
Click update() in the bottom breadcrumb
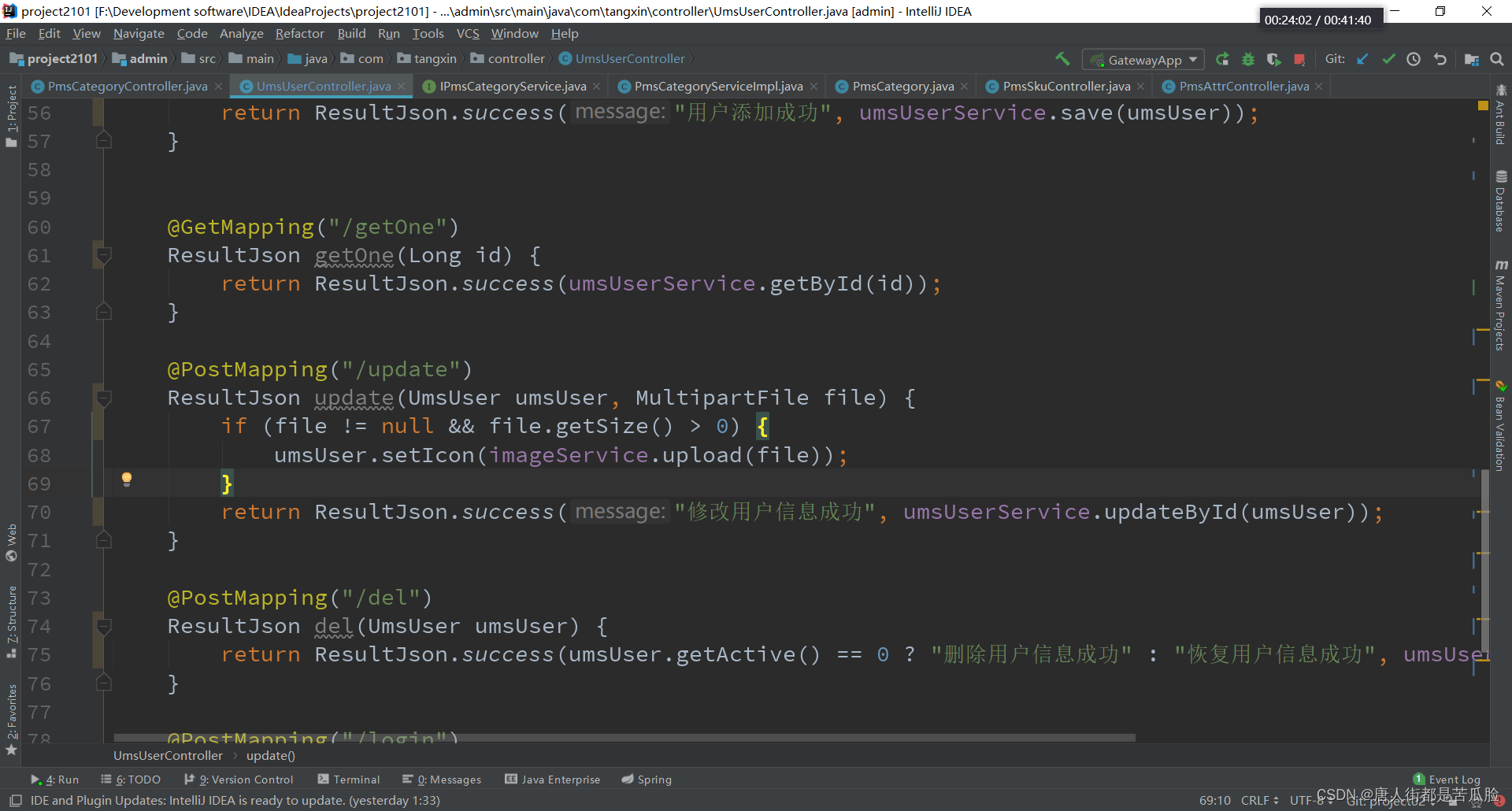click(x=271, y=756)
